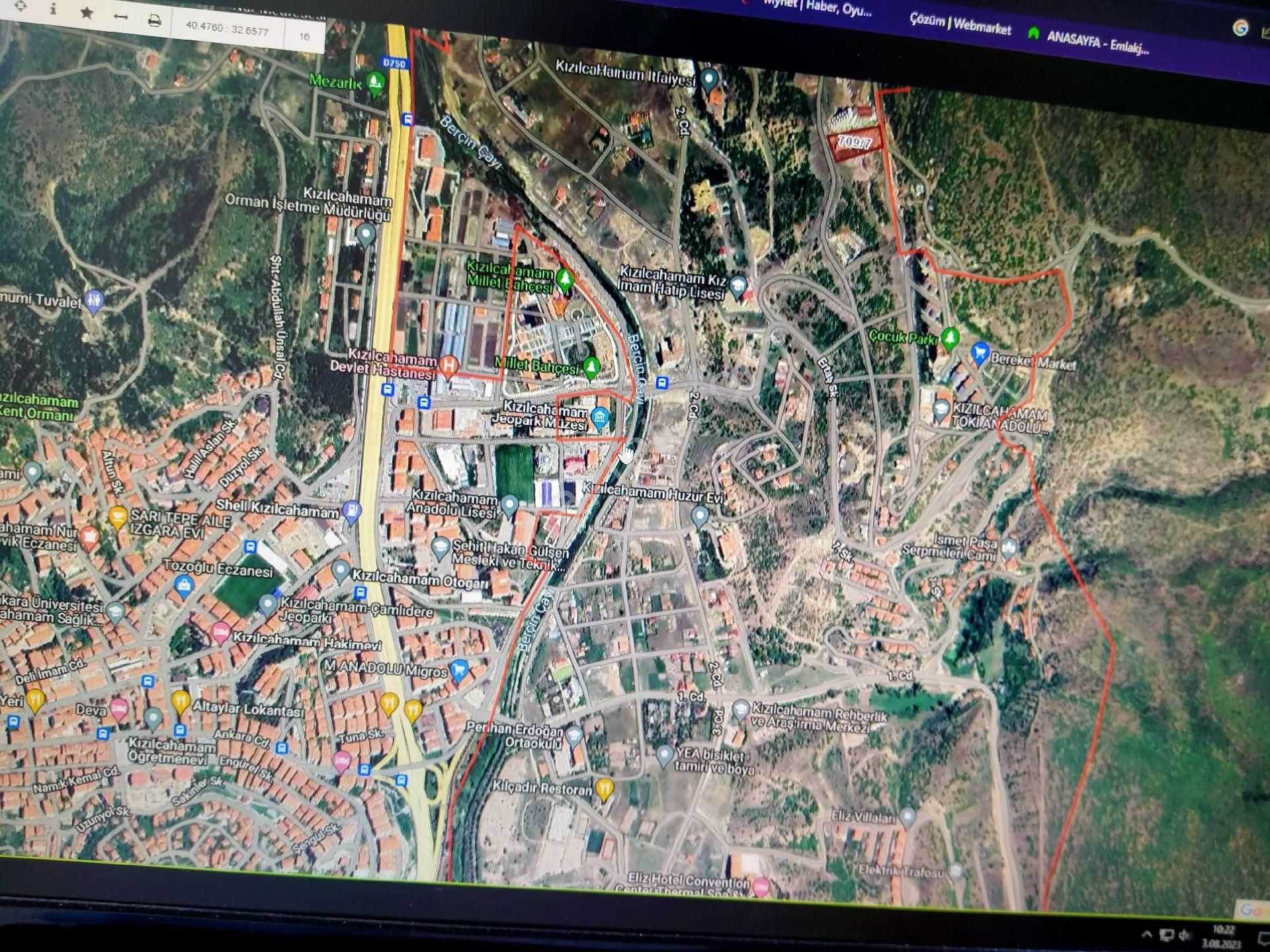Click the Ertaş Sk. street label
The height and width of the screenshot is (952, 1270).
tap(827, 377)
